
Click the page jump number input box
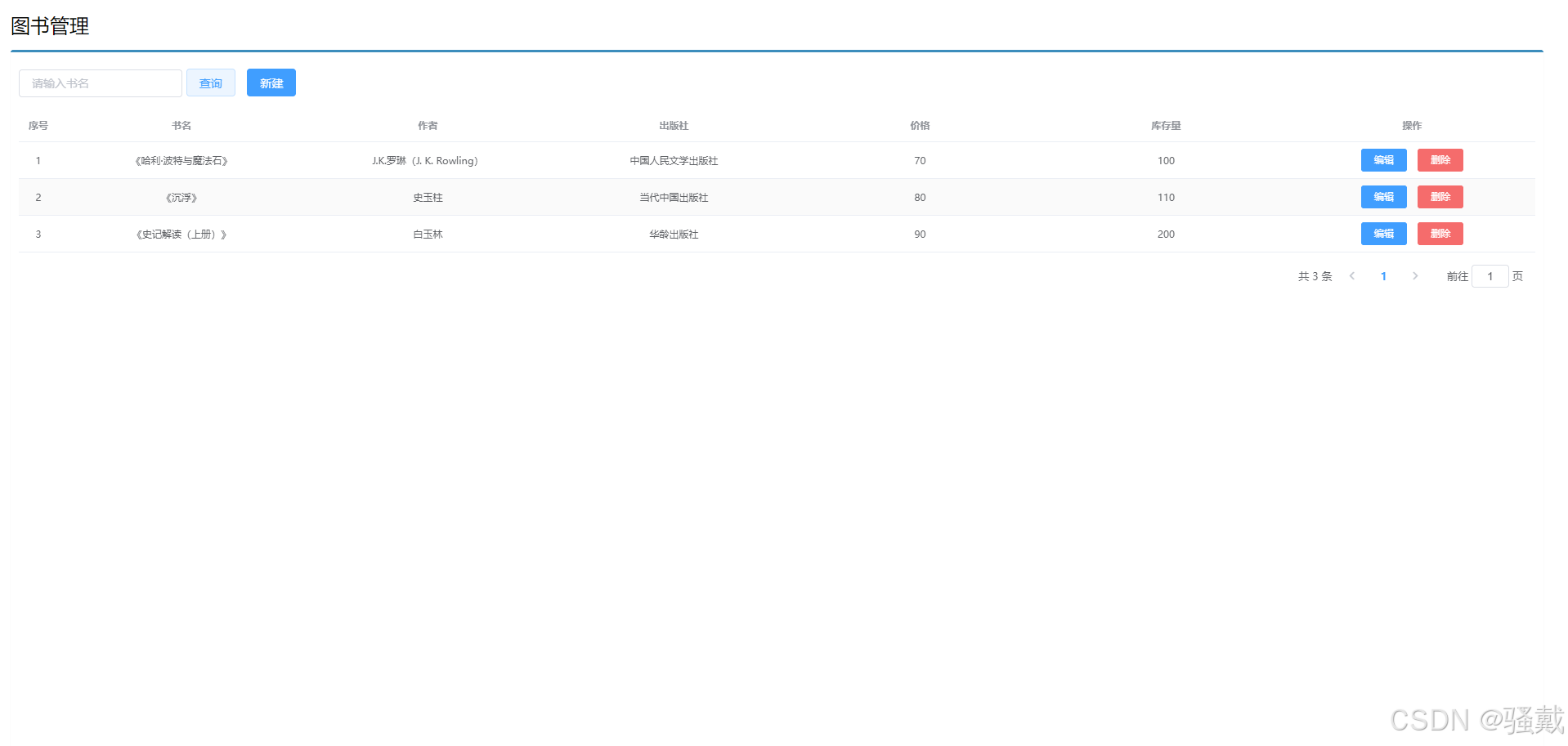pyautogui.click(x=1490, y=276)
